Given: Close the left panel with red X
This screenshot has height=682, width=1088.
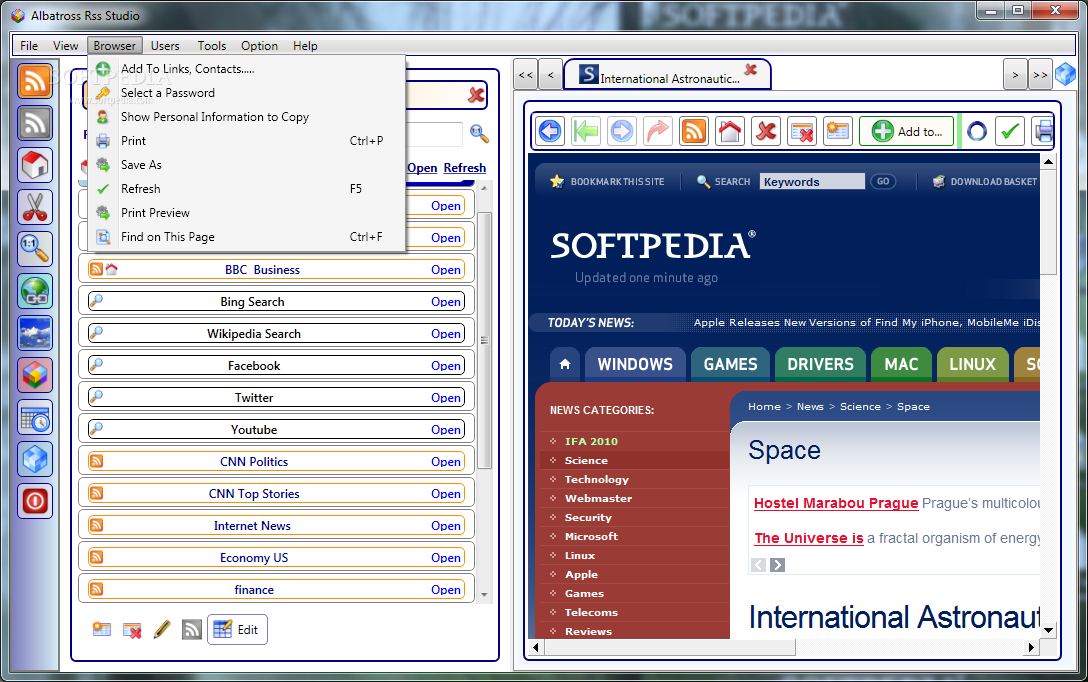Looking at the screenshot, I should point(476,95).
